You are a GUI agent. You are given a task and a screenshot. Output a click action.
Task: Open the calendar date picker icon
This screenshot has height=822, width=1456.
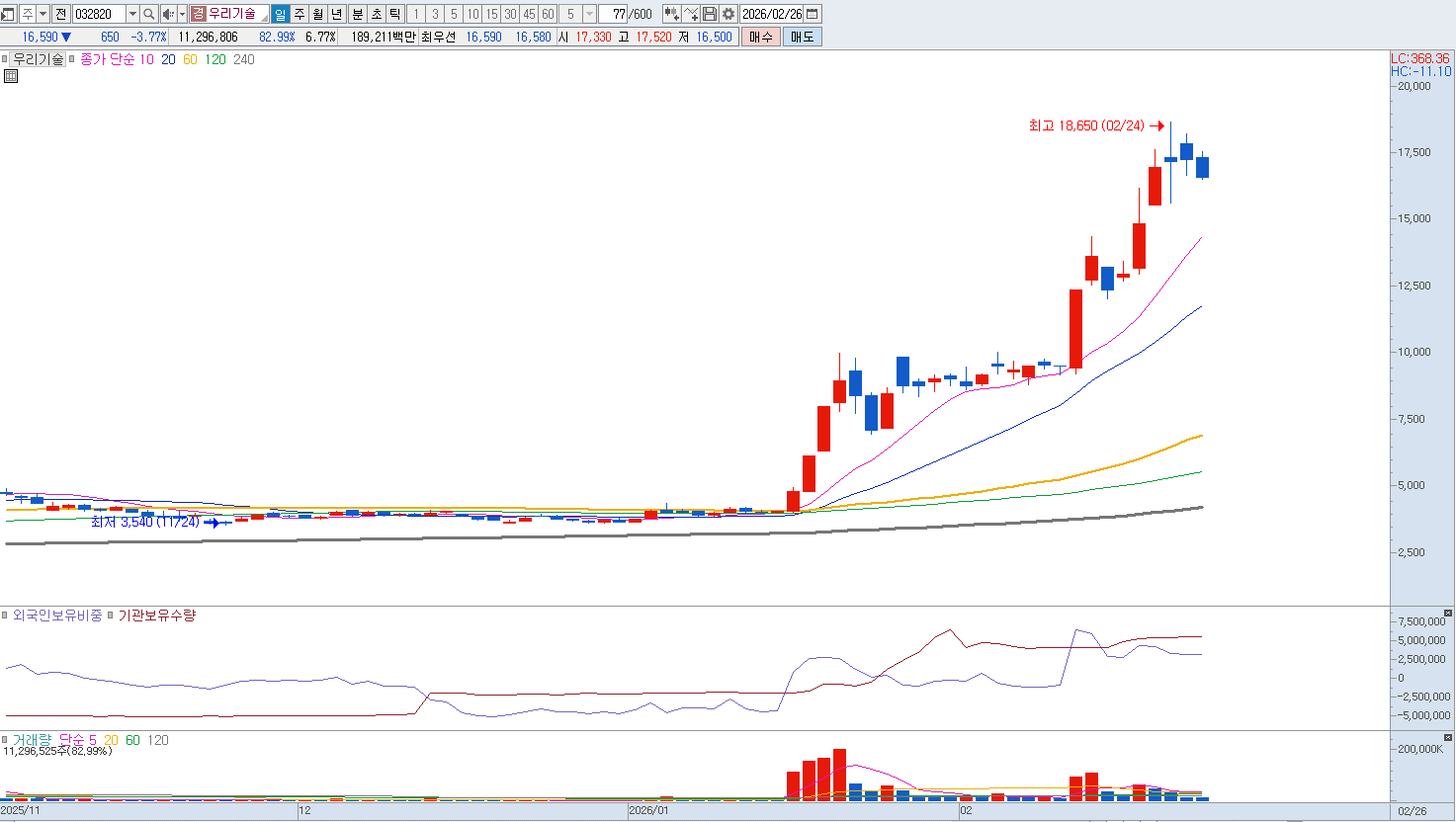point(813,14)
